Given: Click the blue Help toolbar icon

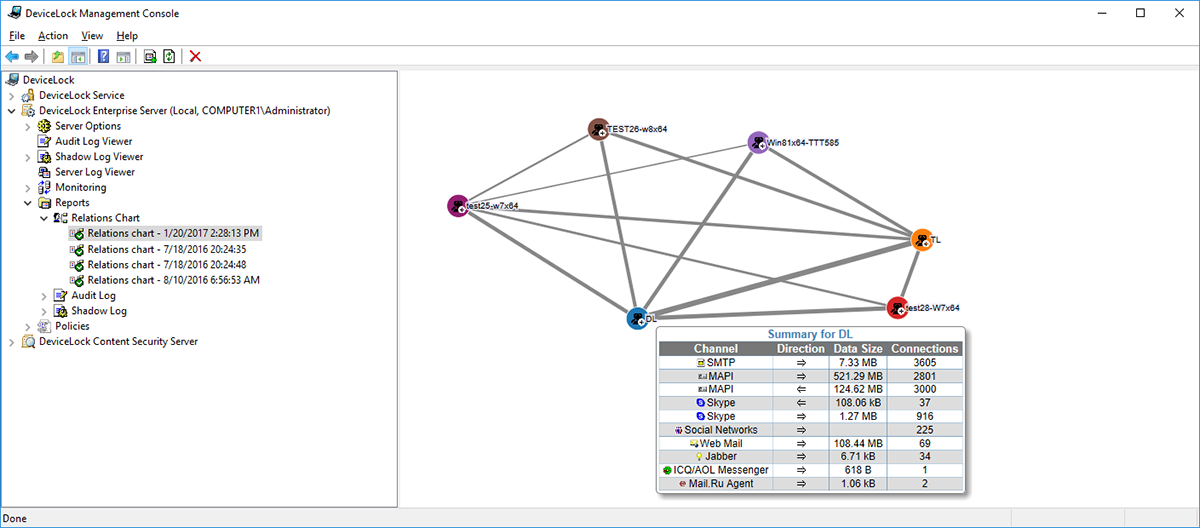Looking at the screenshot, I should (103, 56).
